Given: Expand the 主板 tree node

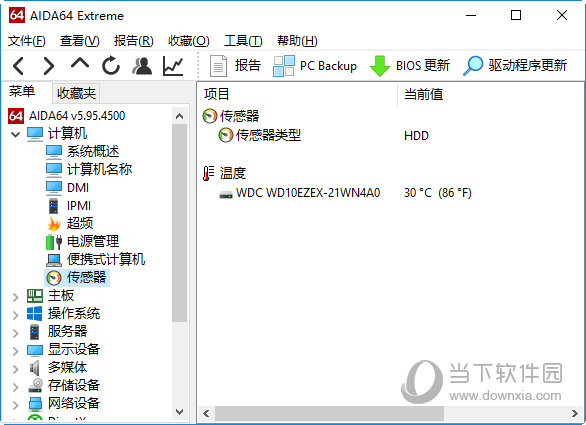Looking at the screenshot, I should [15, 297].
